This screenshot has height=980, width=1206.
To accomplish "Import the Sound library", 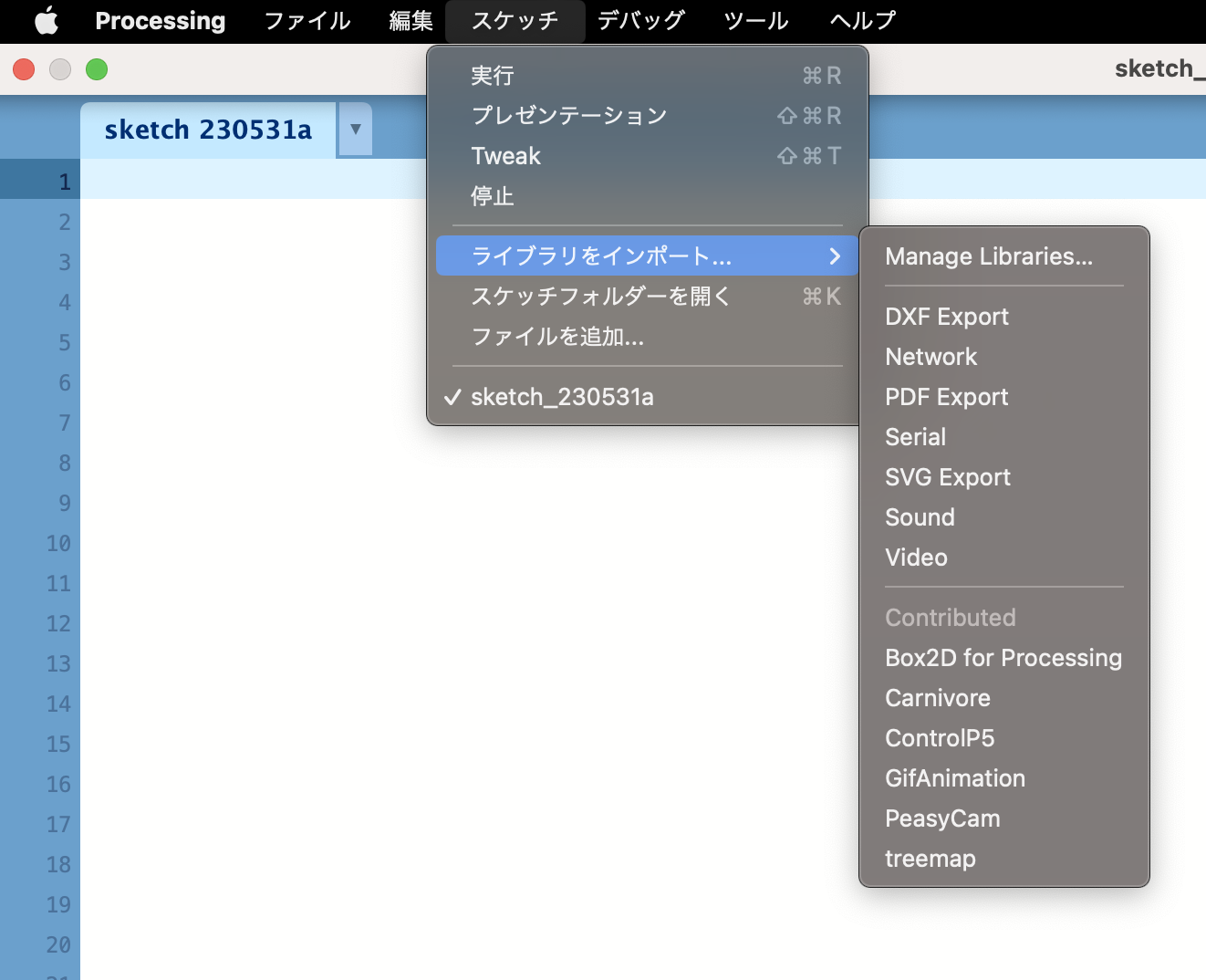I will (920, 516).
